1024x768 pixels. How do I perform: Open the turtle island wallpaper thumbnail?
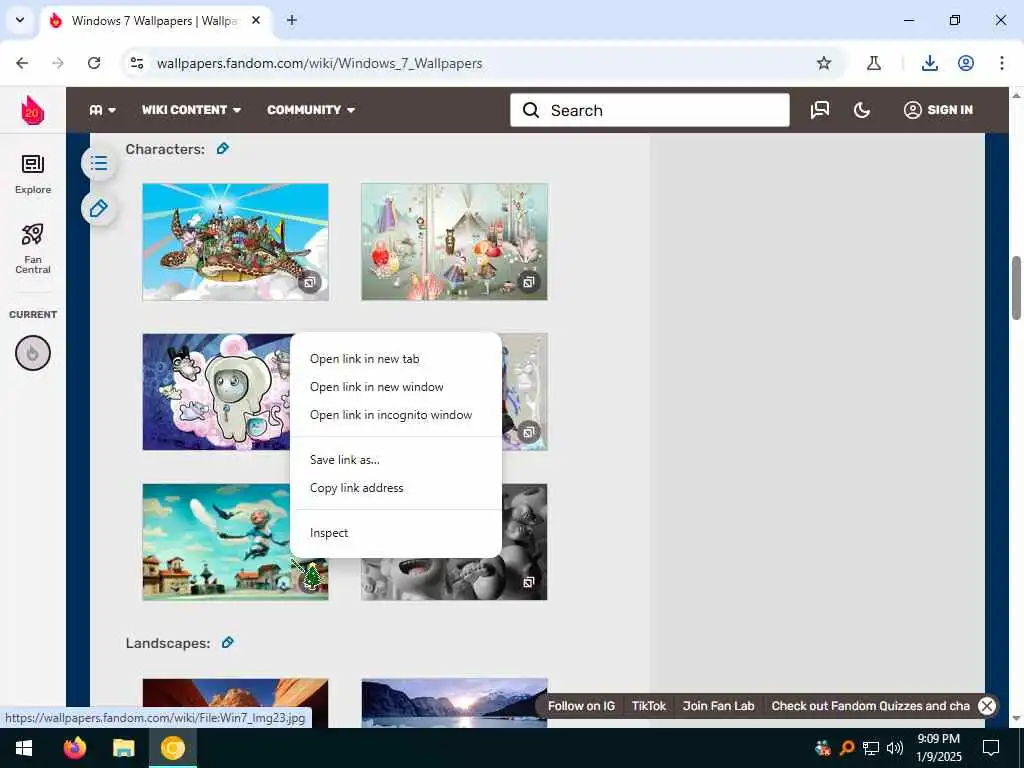point(235,242)
